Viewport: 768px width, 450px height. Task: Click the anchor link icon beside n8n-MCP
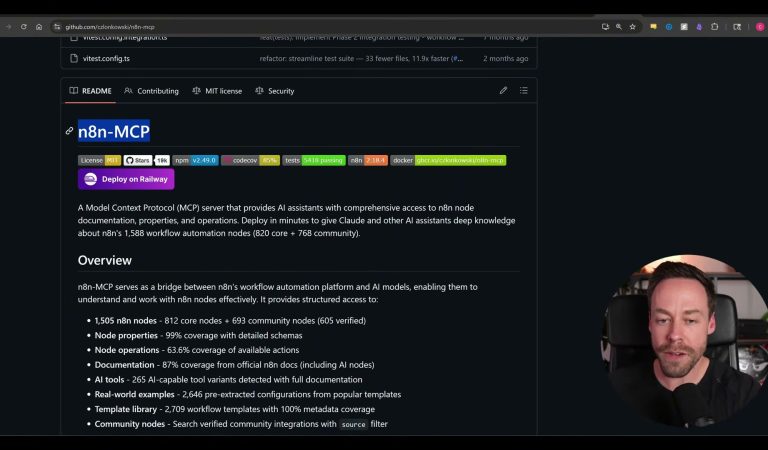click(x=70, y=131)
